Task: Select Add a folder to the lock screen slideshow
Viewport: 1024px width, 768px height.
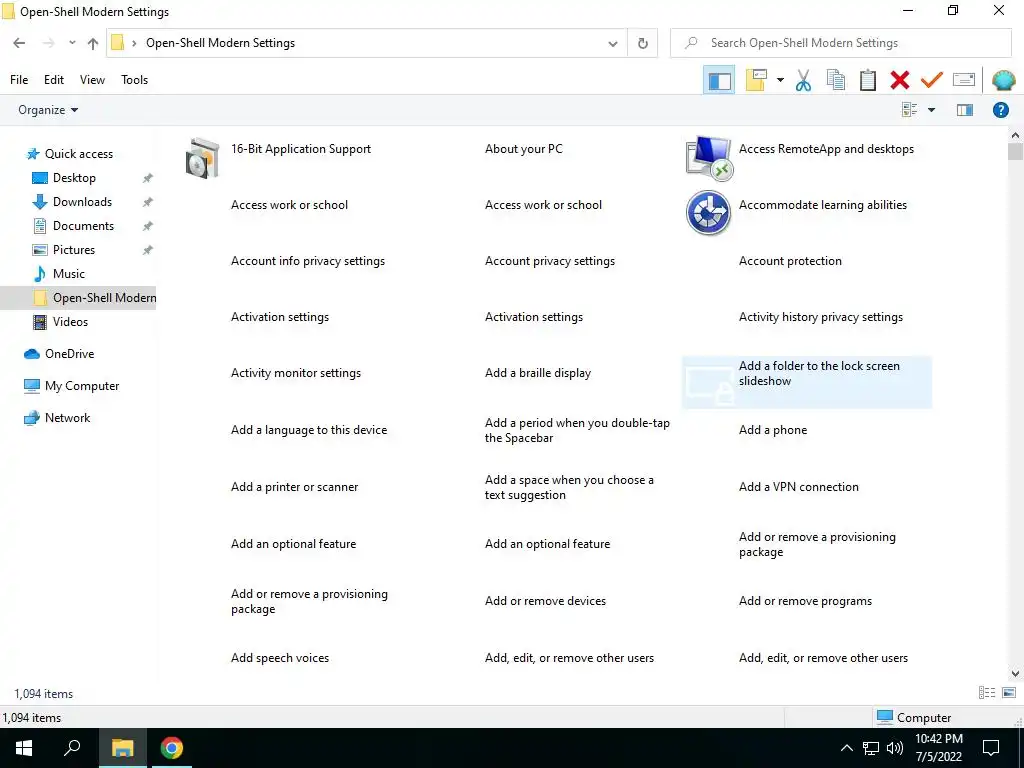Action: tap(807, 382)
